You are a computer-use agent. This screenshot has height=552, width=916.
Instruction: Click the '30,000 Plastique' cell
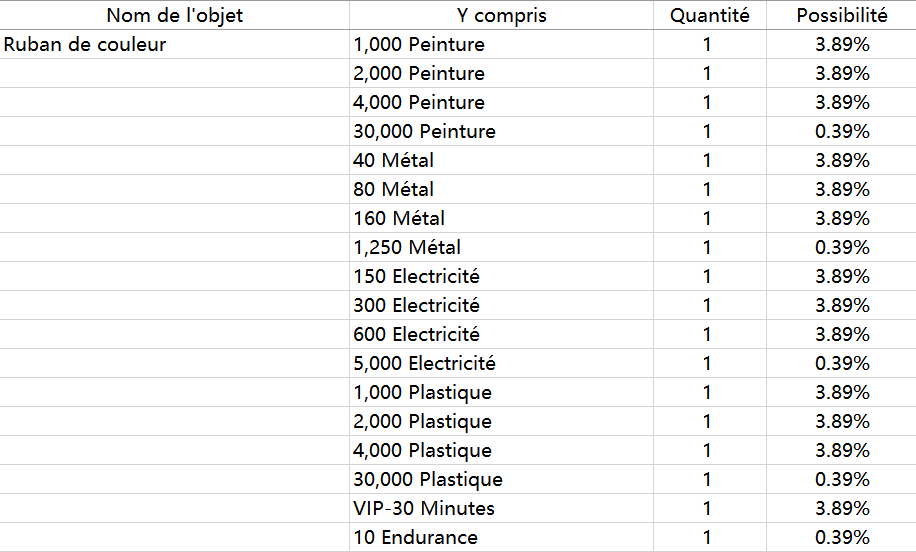tap(501, 479)
